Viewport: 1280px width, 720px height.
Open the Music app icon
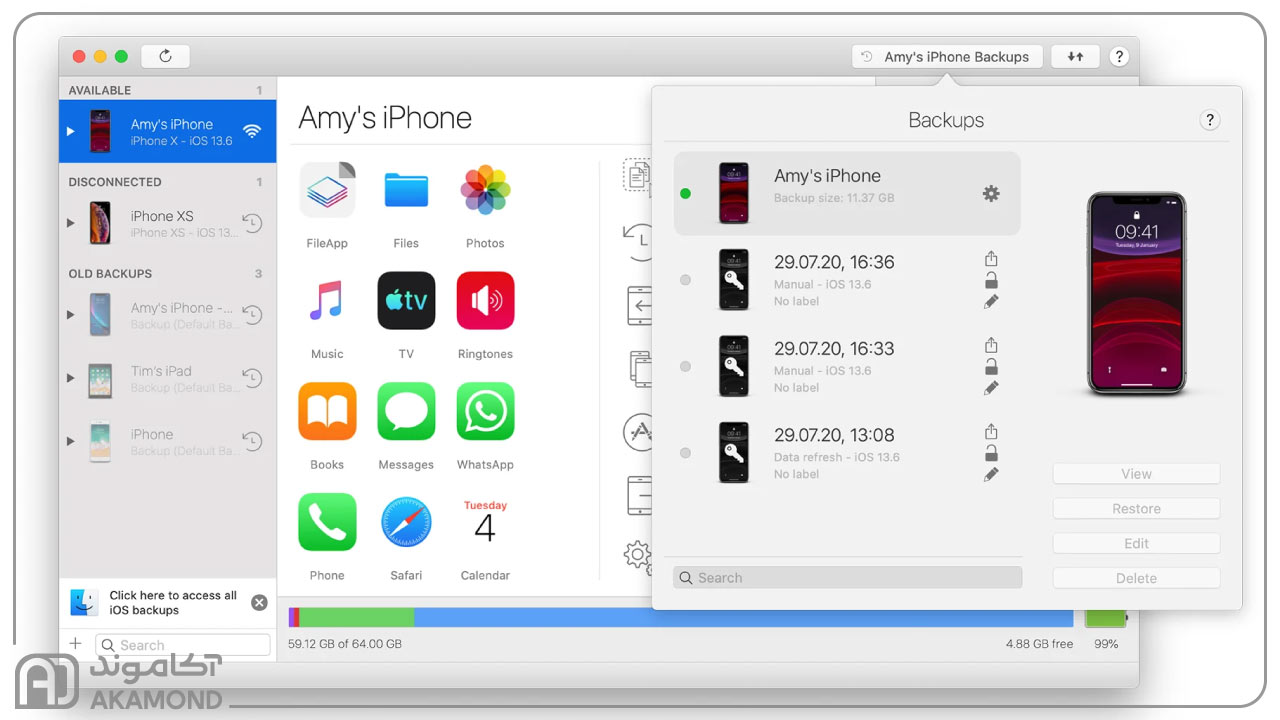[x=327, y=300]
